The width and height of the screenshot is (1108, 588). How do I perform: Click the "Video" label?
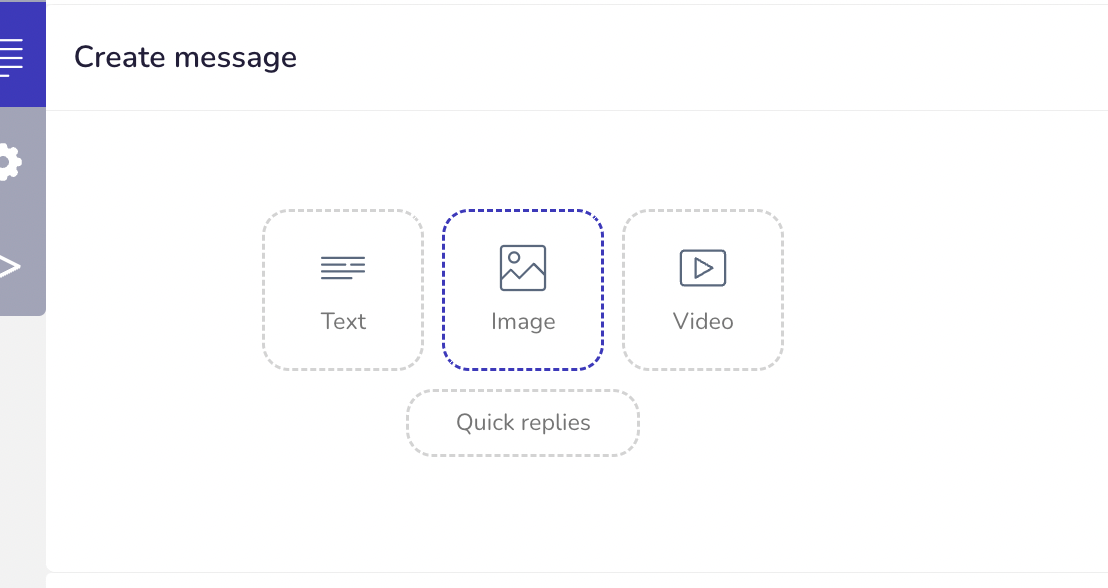pos(702,322)
